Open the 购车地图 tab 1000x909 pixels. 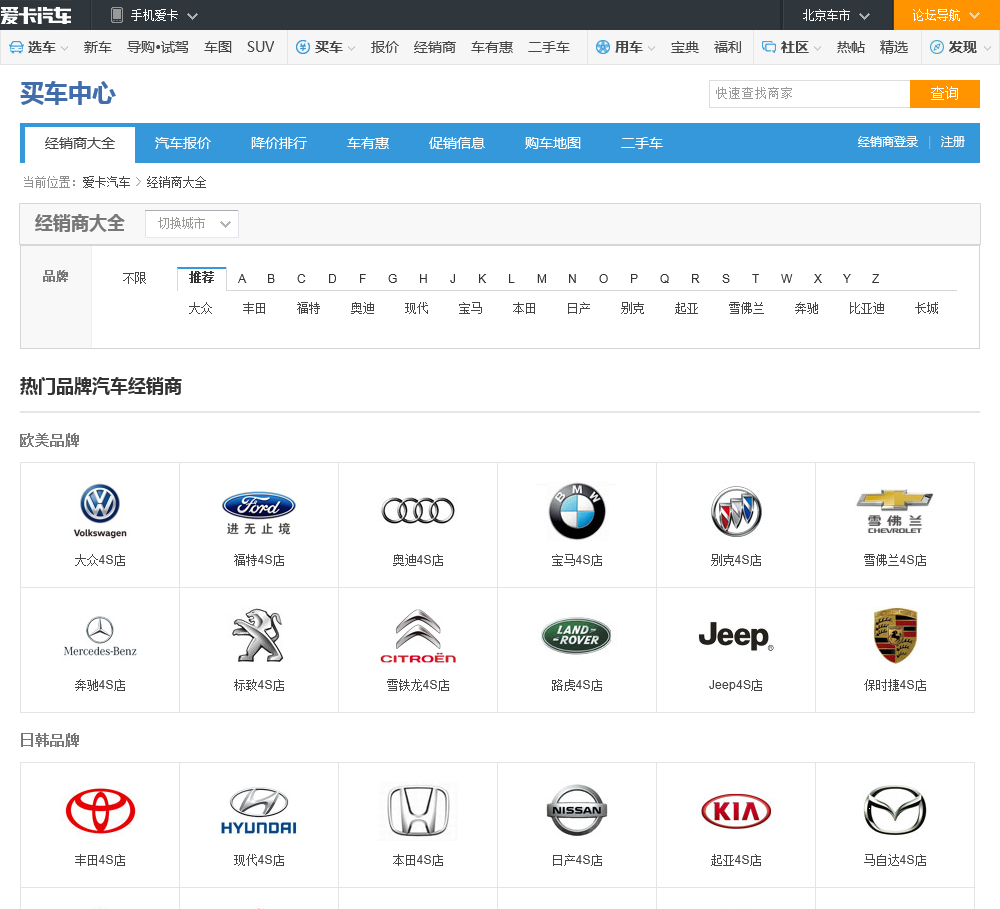553,143
